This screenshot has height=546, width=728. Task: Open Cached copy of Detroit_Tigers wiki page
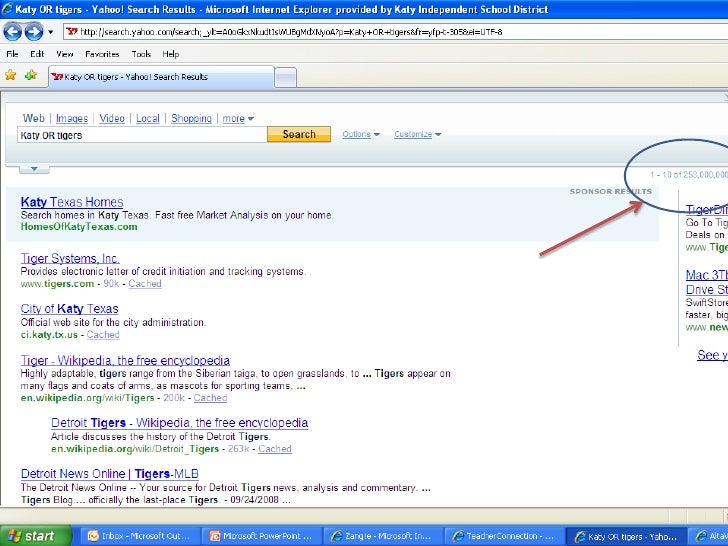tap(275, 449)
